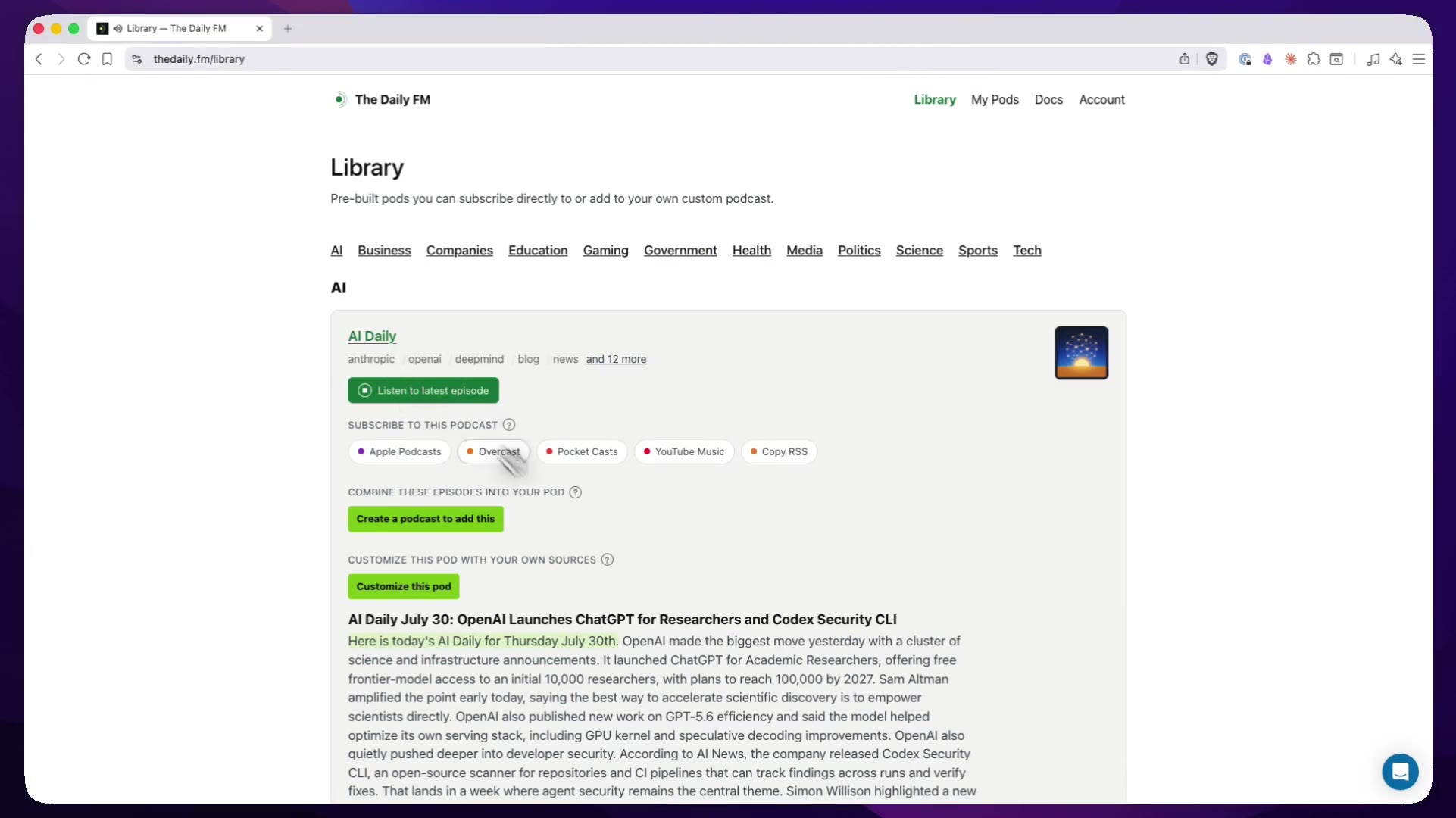Click the red starburst extension icon
The width and height of the screenshot is (1456, 818).
(1291, 59)
